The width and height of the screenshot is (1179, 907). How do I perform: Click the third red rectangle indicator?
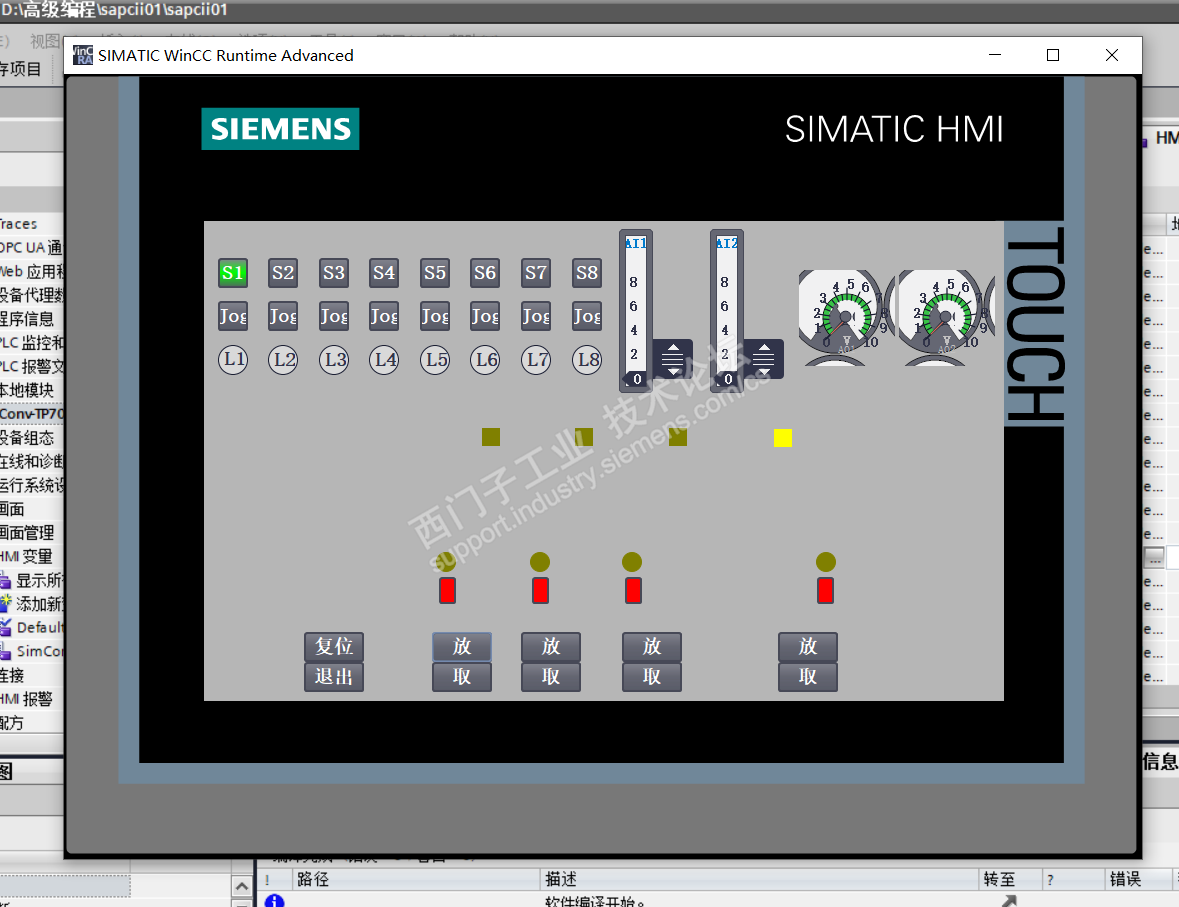pos(633,590)
